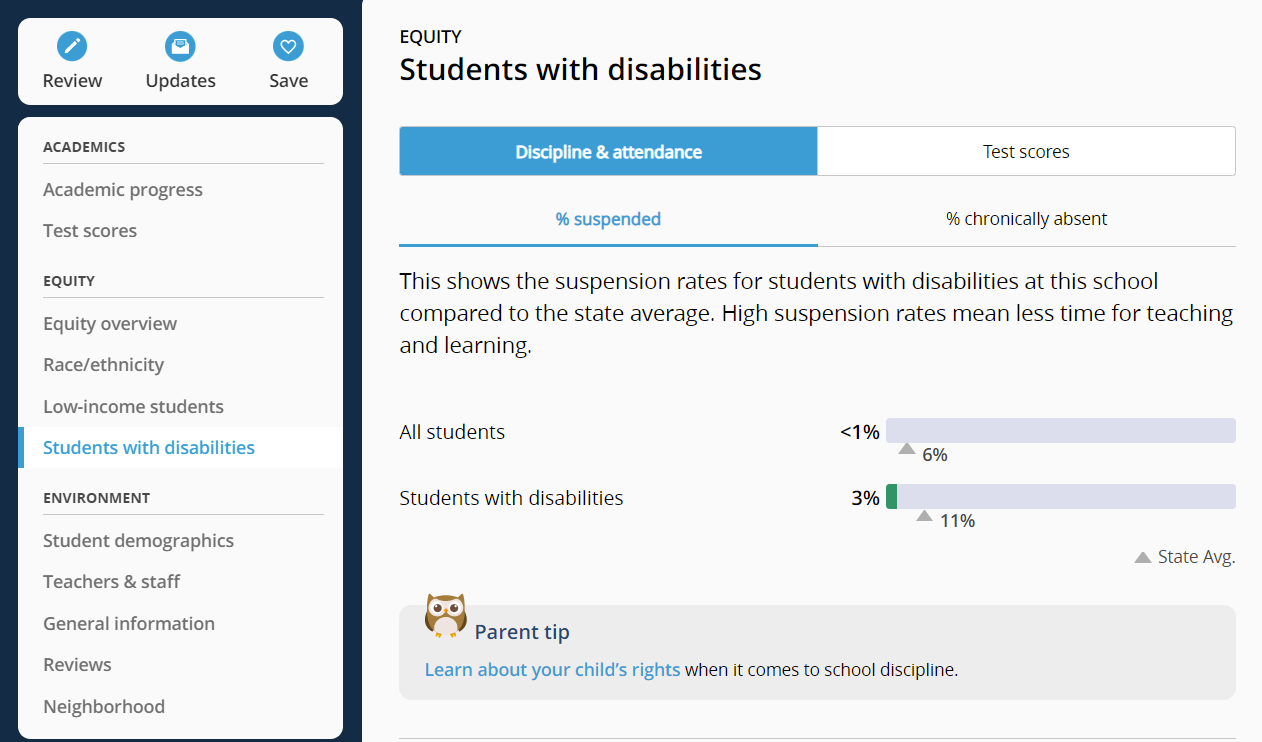Open Student demographics under Environment
Viewport: 1262px width, 742px height.
(138, 540)
